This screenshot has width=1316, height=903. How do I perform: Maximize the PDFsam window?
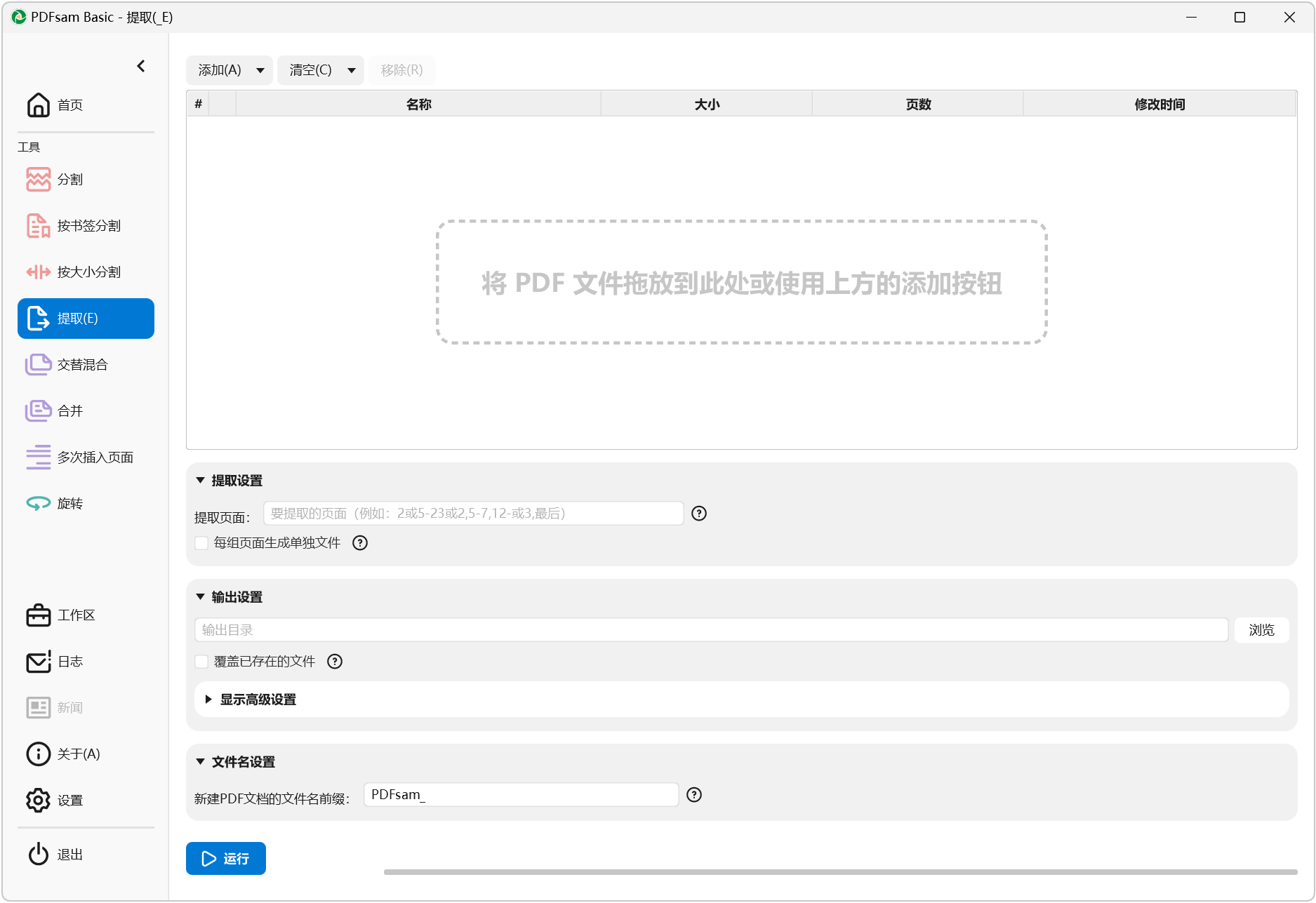point(1240,17)
